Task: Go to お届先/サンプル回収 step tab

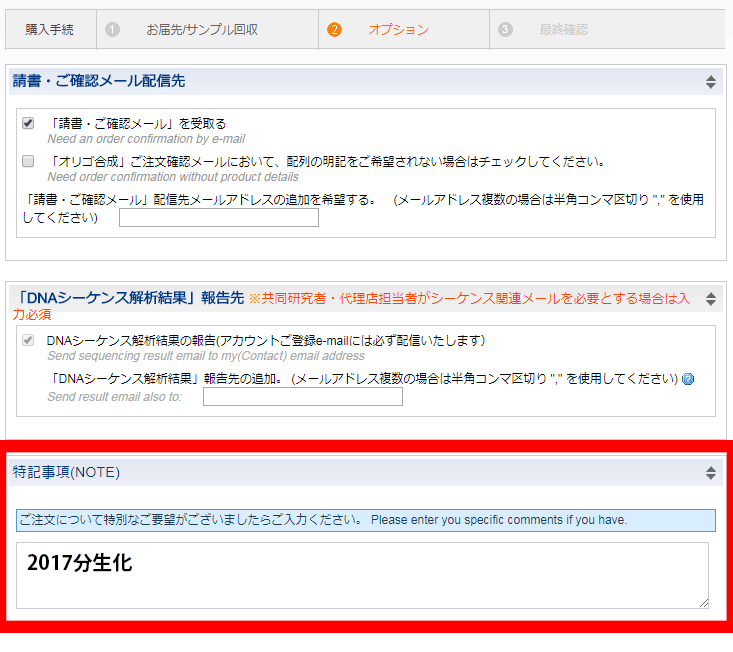Action: [207, 29]
